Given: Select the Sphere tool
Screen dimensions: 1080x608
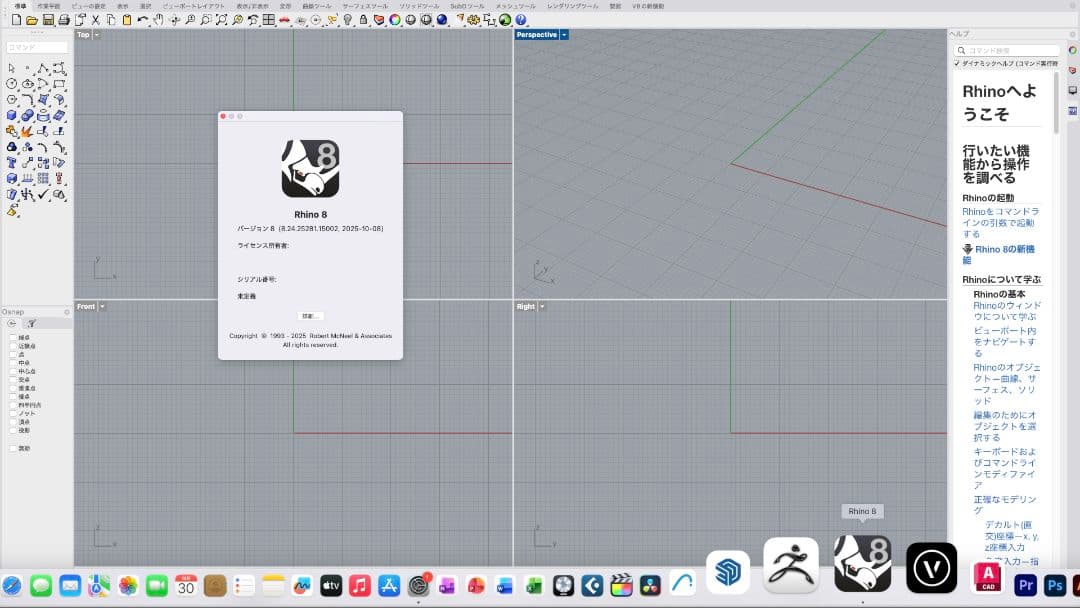Looking at the screenshot, I should tap(27, 113).
